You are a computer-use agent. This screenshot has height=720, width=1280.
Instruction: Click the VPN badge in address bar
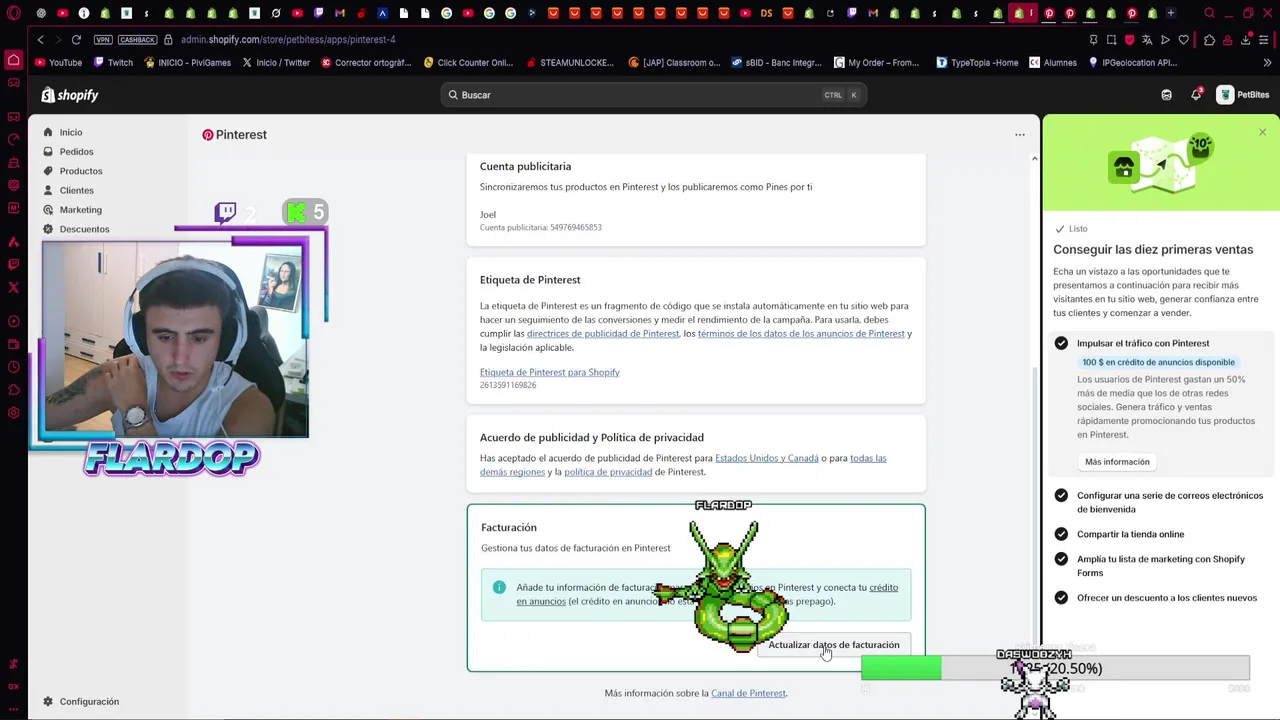pyautogui.click(x=103, y=40)
